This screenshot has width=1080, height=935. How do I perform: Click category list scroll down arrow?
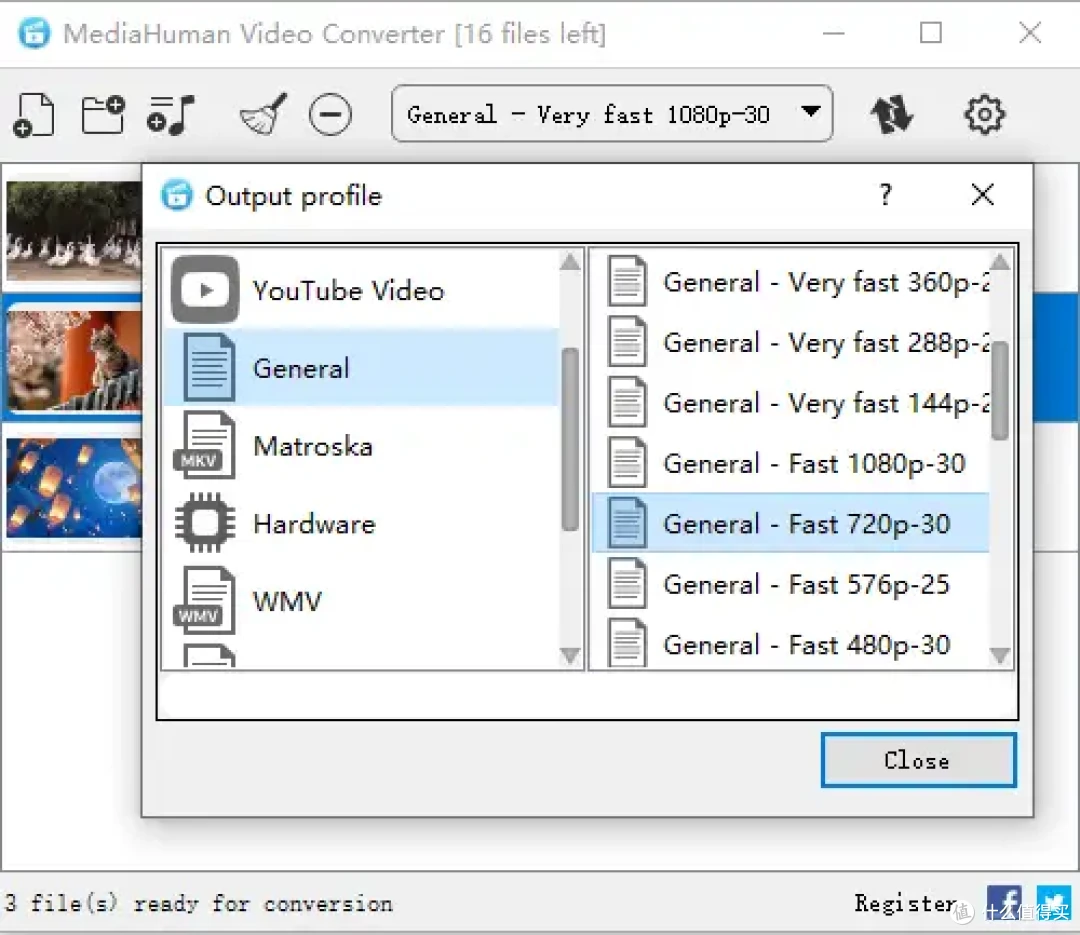pos(570,655)
